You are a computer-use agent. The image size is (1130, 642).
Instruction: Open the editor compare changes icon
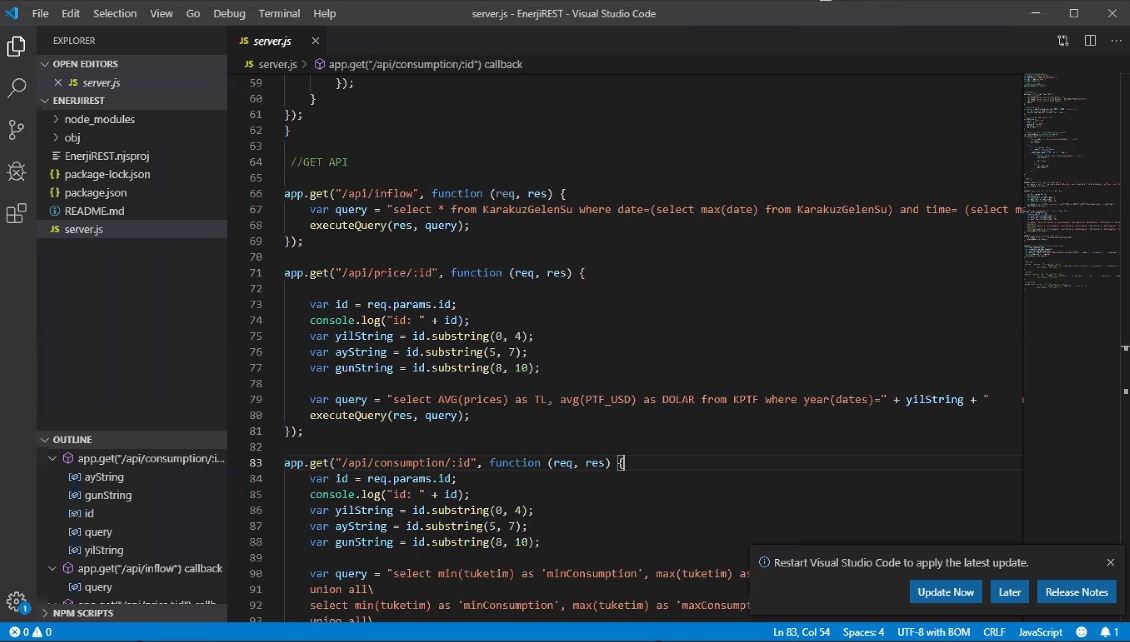point(1062,41)
